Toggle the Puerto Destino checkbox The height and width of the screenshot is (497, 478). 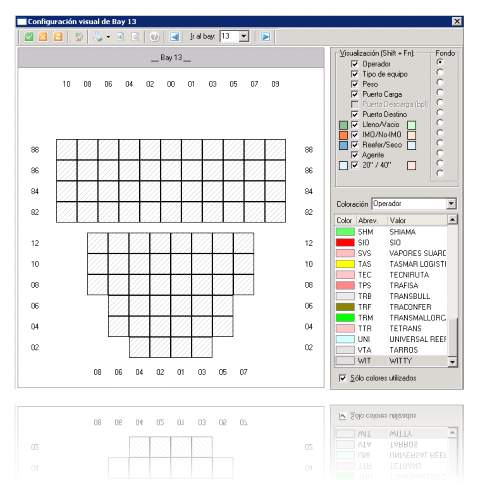coord(355,114)
